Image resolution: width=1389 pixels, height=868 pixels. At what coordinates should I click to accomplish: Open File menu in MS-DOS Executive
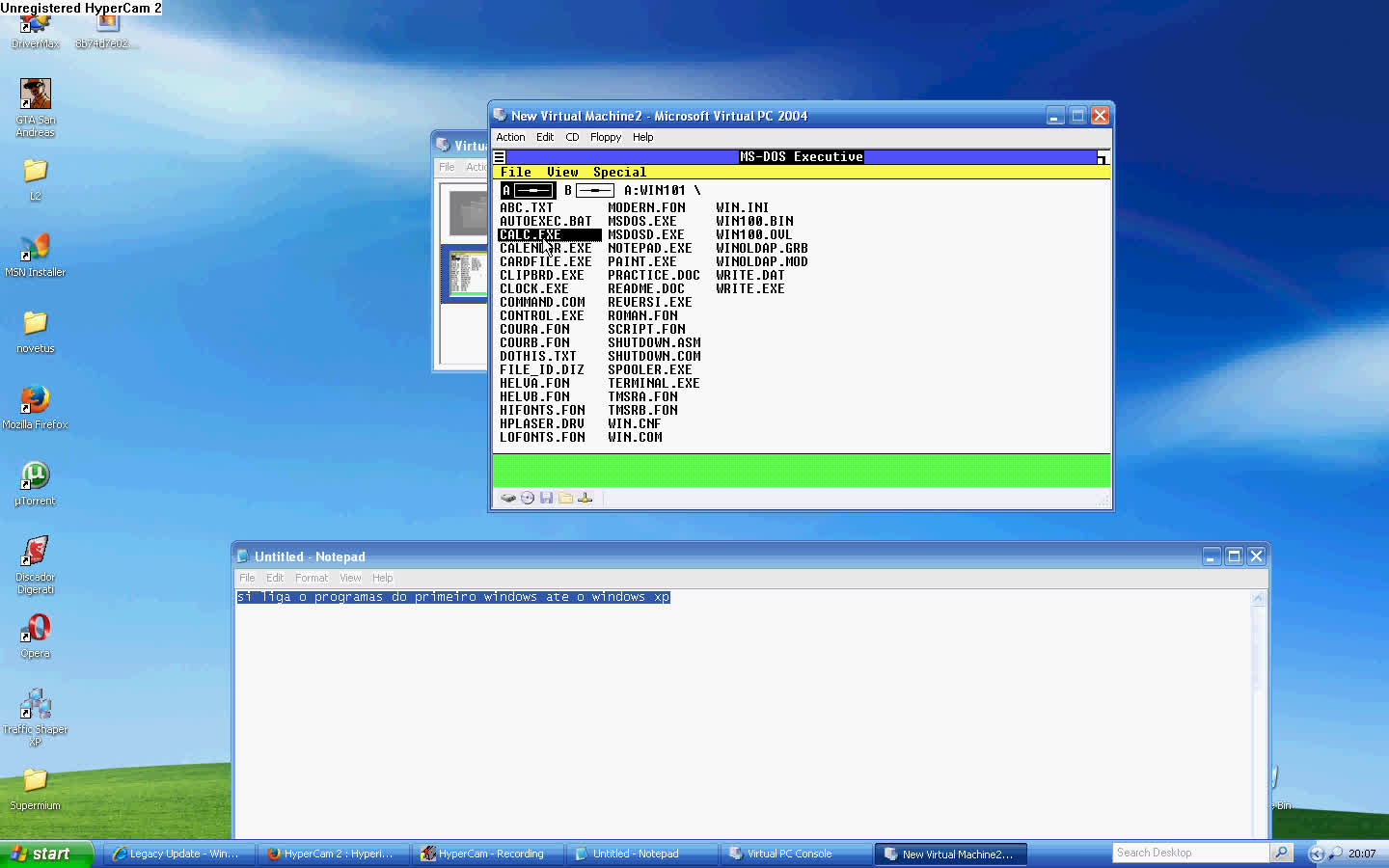click(x=515, y=172)
